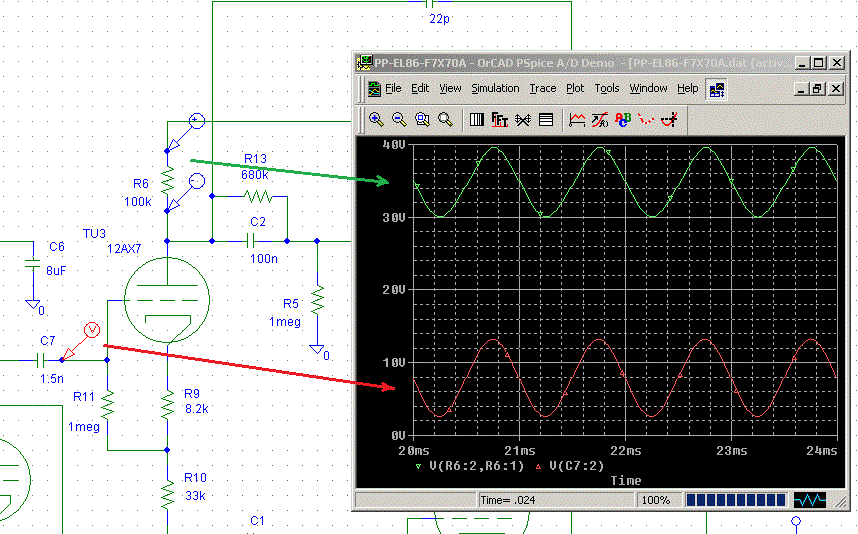Click the 'Time= .024' status field
Image resolution: width=858 pixels, height=534 pixels.
click(555, 500)
